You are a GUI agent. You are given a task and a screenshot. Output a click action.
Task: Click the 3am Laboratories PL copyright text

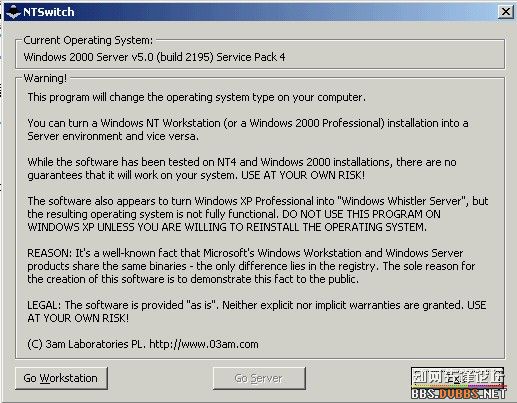coord(86,344)
